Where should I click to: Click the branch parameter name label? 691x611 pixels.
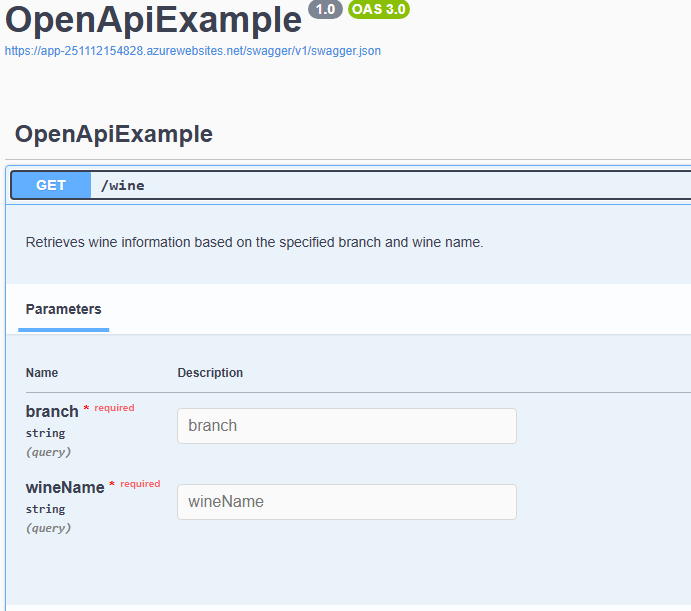pyautogui.click(x=52, y=411)
